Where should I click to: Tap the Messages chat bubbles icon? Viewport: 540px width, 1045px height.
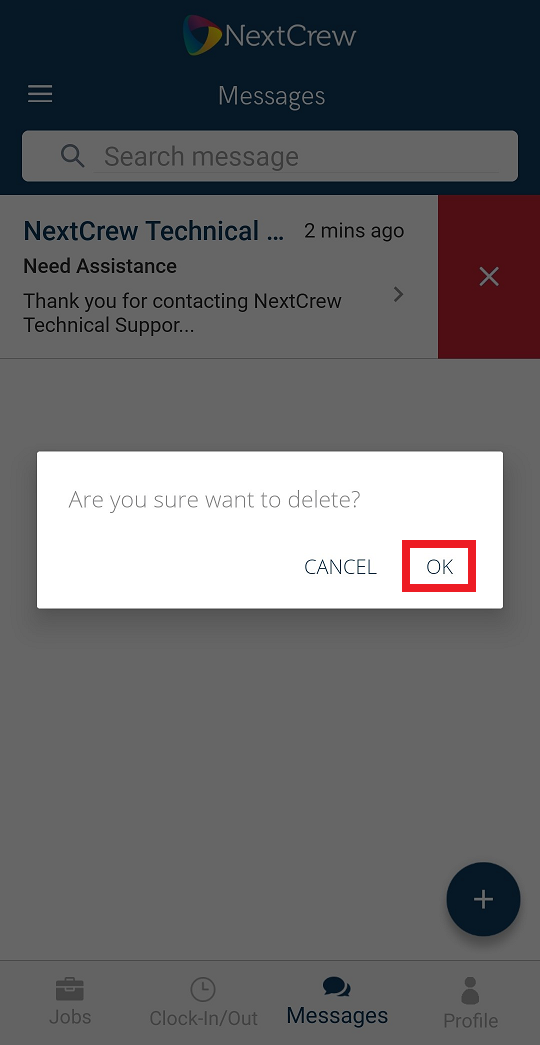coord(337,988)
